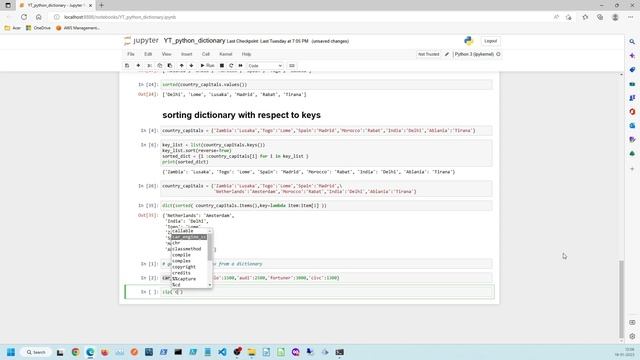Click the Python logo icon
The height and width of the screenshot is (360, 640).
click(469, 40)
